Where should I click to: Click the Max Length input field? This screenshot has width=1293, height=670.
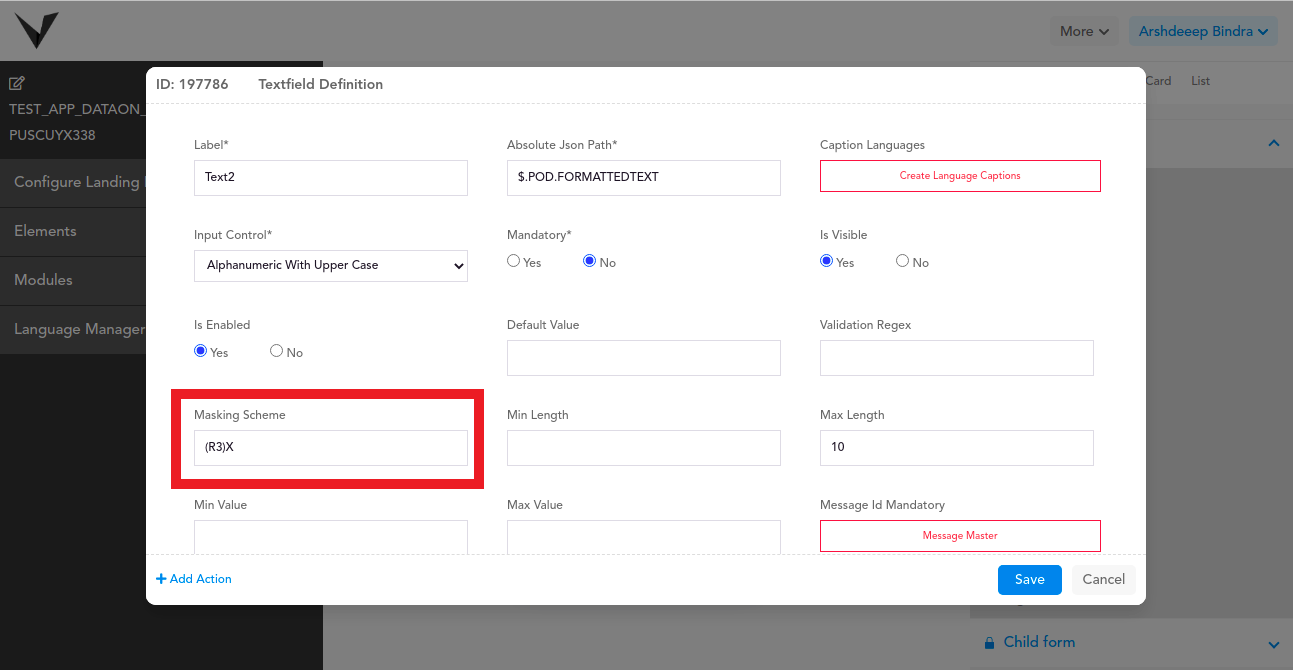point(956,448)
